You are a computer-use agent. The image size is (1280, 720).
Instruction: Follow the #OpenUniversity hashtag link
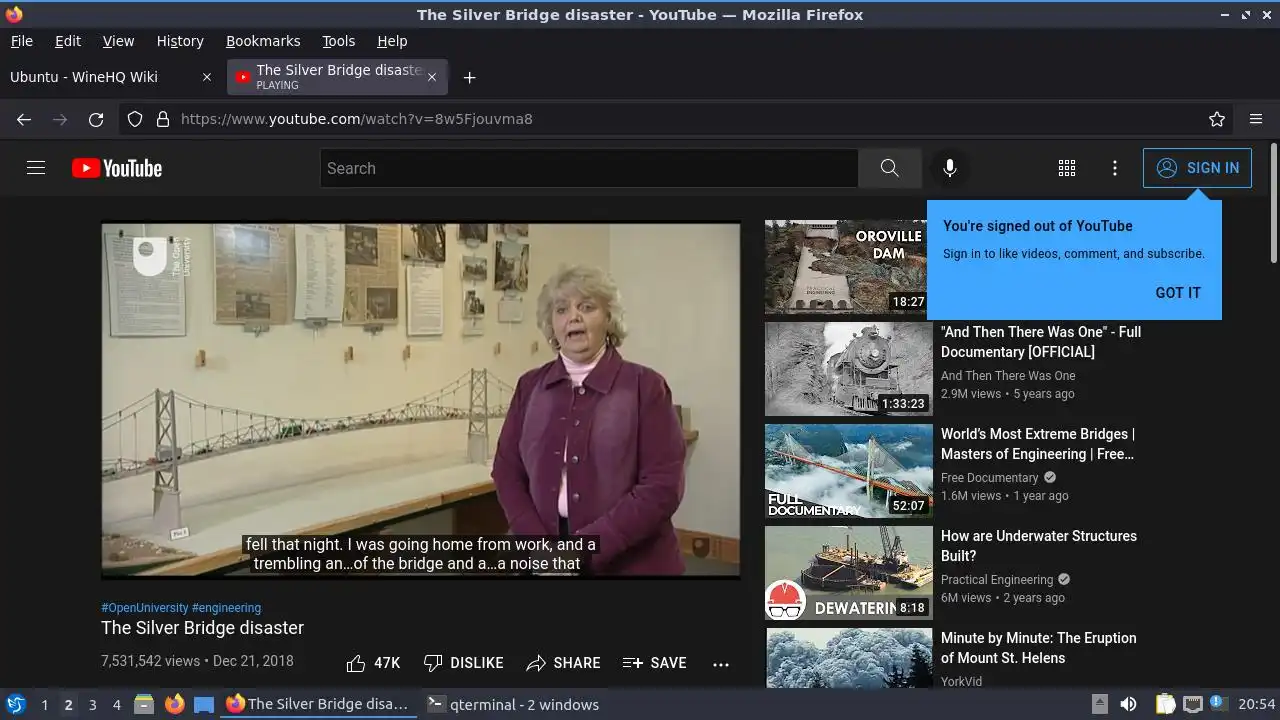coord(144,607)
